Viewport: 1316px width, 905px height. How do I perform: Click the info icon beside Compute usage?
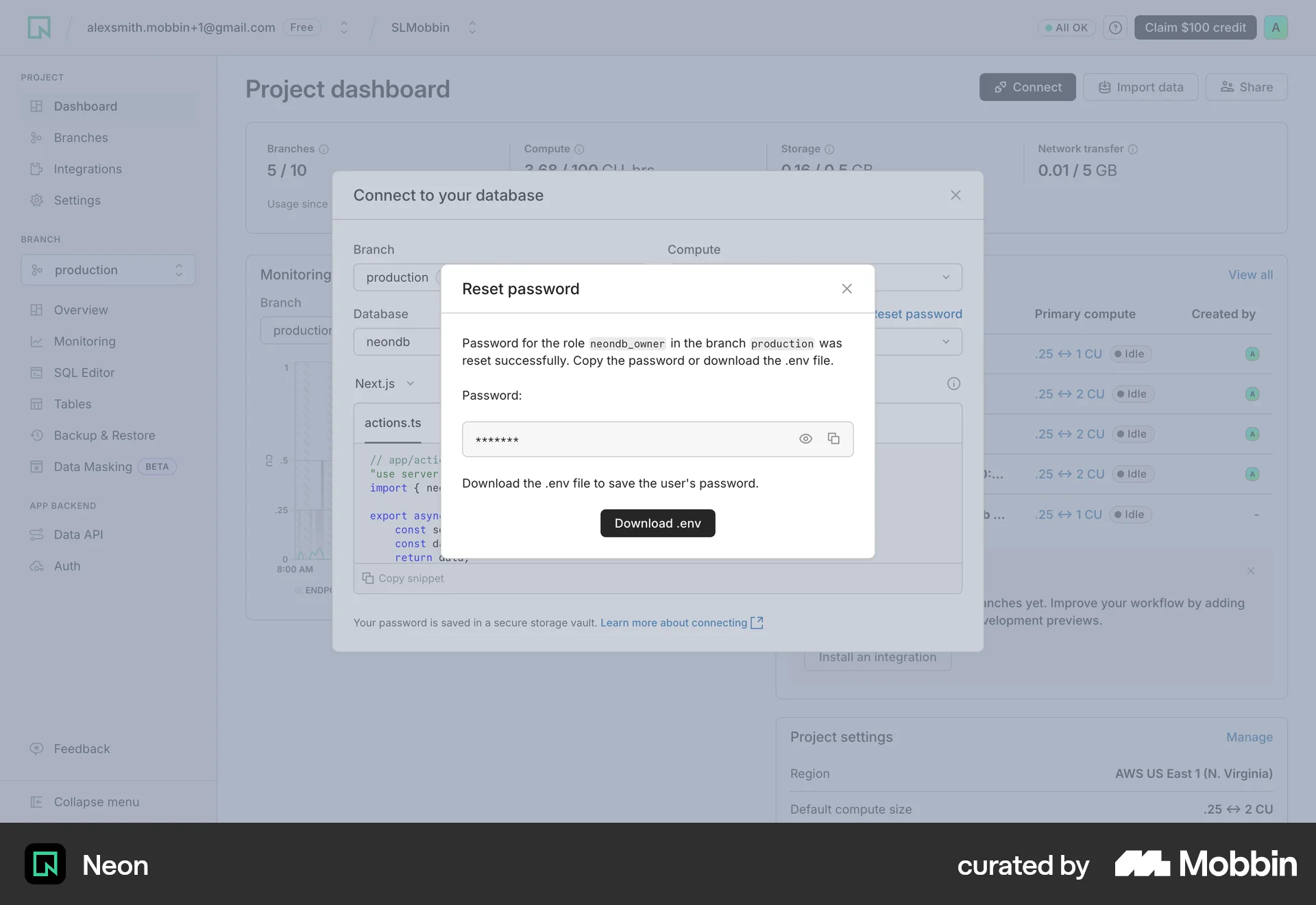tap(579, 149)
